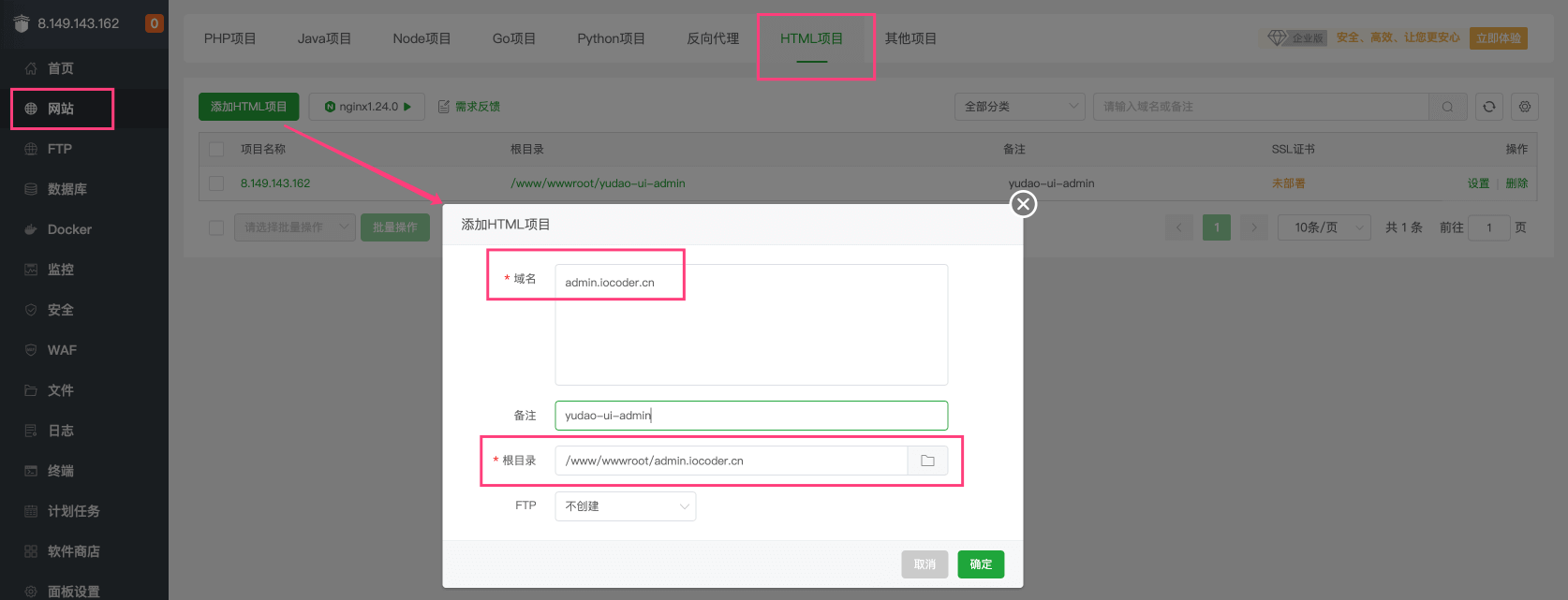Screen dimensions: 1568x600
Task: Click the refresh icon in the toolbar
Action: coord(1488,107)
